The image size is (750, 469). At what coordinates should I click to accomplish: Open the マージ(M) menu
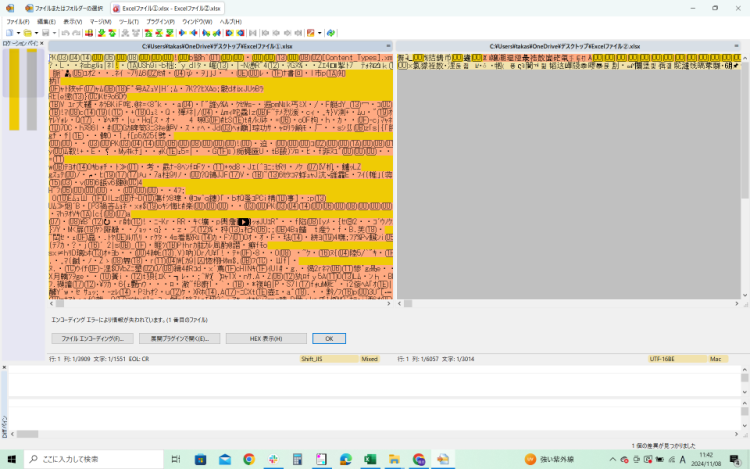click(x=100, y=20)
